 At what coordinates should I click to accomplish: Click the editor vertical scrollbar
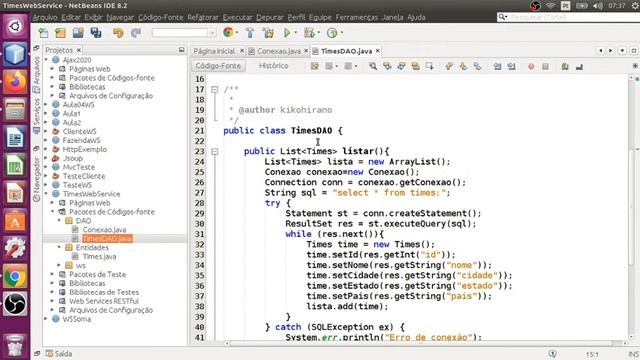tap(631, 206)
